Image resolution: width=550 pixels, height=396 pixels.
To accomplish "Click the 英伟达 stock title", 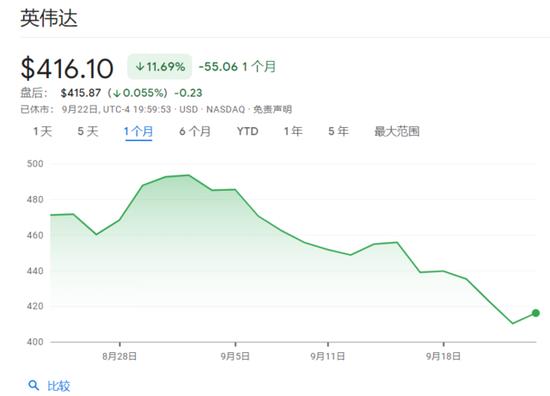I will tap(49, 18).
